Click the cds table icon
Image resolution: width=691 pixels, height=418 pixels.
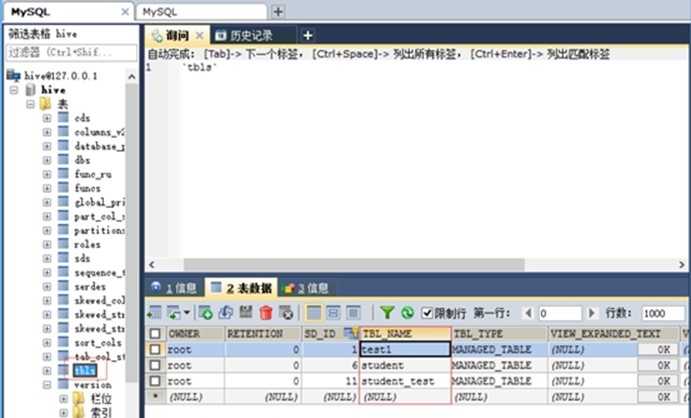coord(63,118)
